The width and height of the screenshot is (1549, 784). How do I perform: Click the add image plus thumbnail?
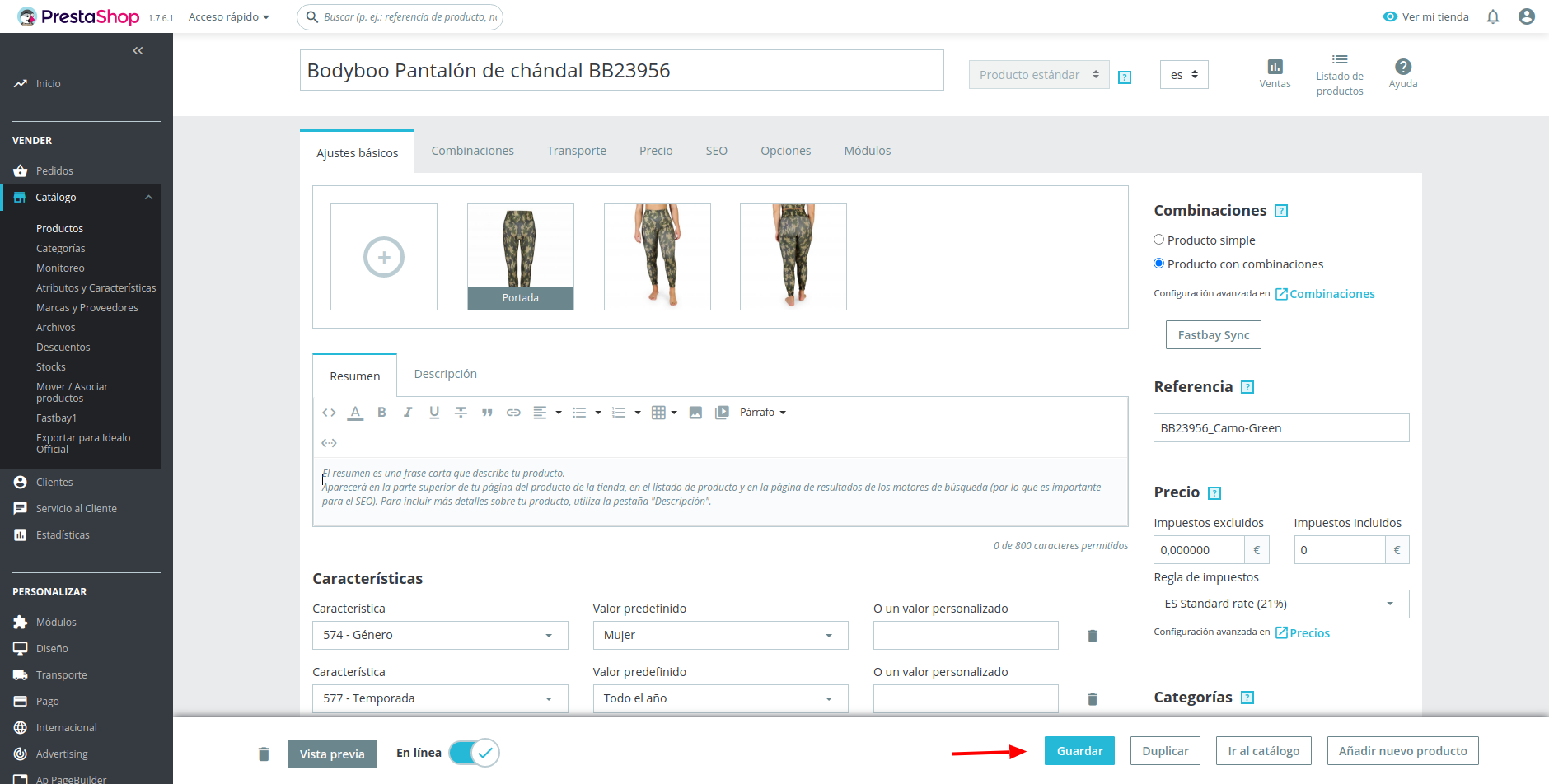[x=384, y=257]
